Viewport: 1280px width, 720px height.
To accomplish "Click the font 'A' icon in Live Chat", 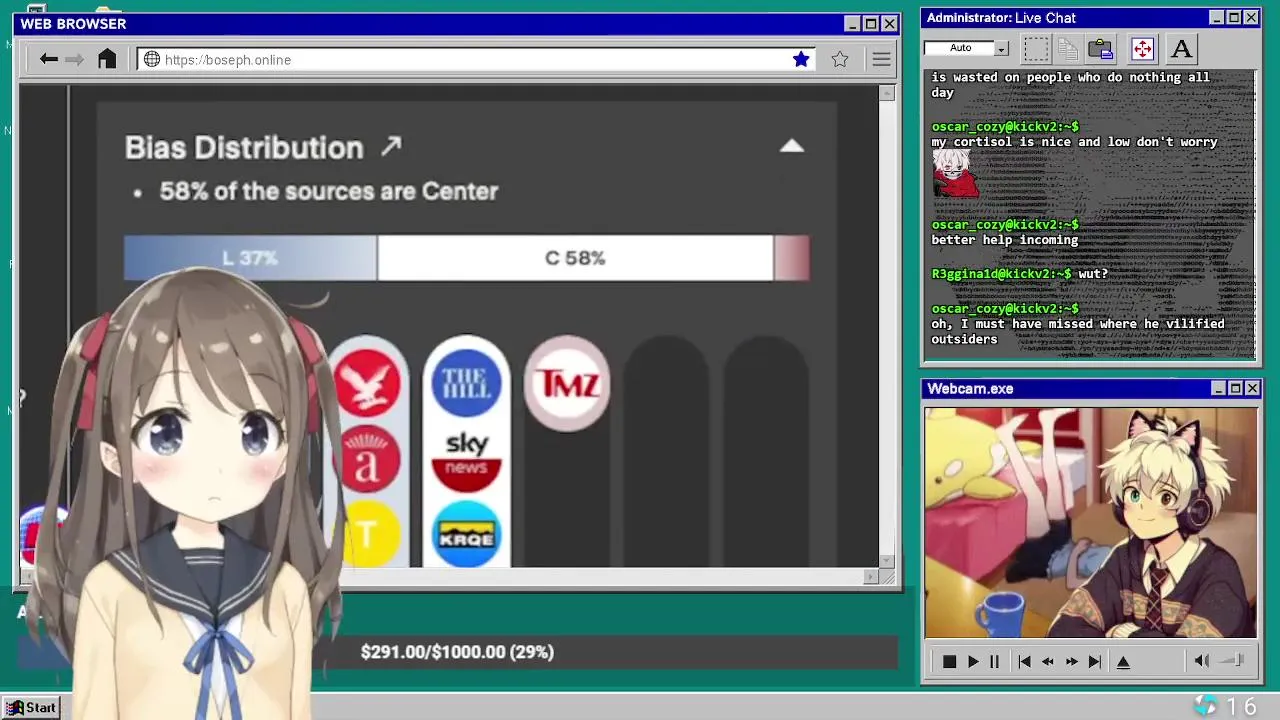I will click(x=1181, y=48).
